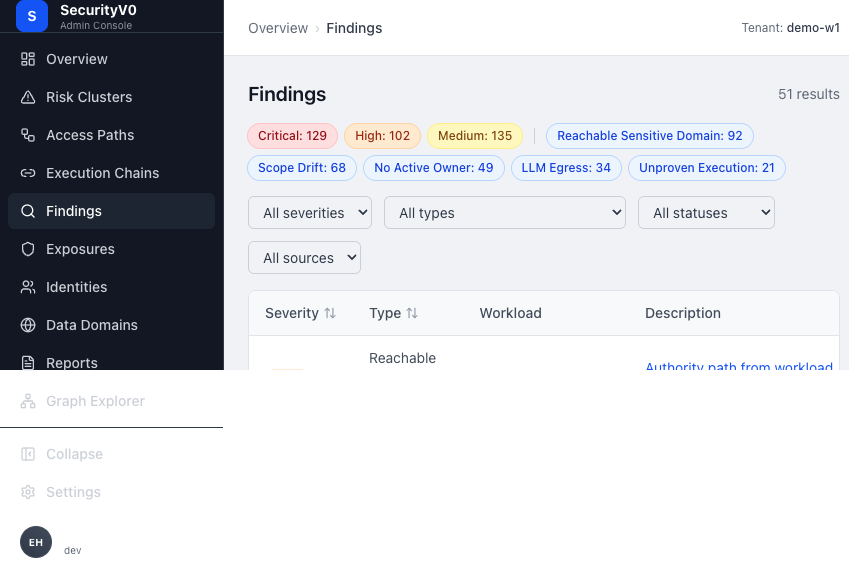The image size is (849, 574).
Task: Open the Authority path from workload link
Action: (739, 366)
